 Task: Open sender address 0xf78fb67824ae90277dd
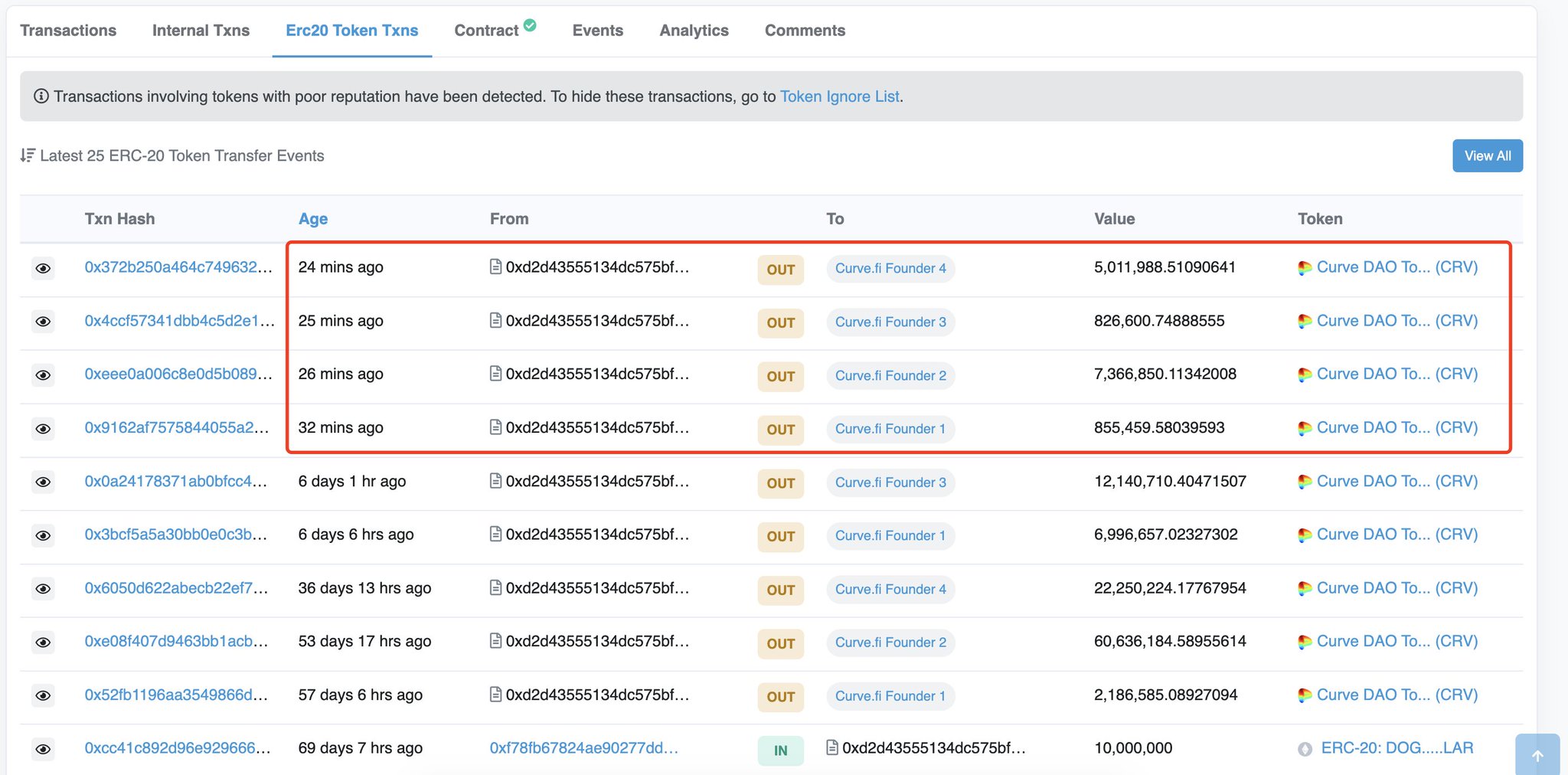[584, 747]
